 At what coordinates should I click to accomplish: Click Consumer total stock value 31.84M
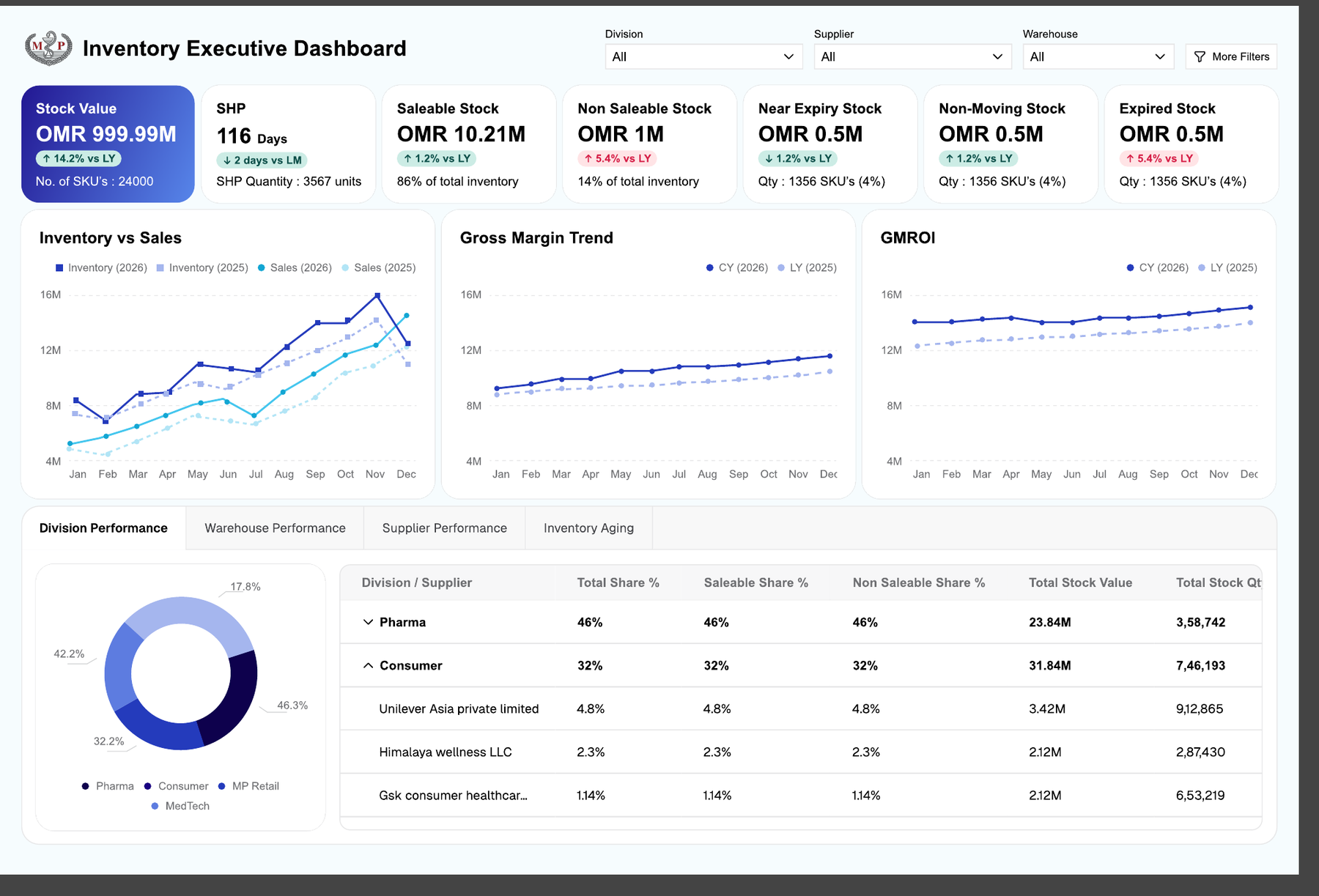[x=1049, y=665]
